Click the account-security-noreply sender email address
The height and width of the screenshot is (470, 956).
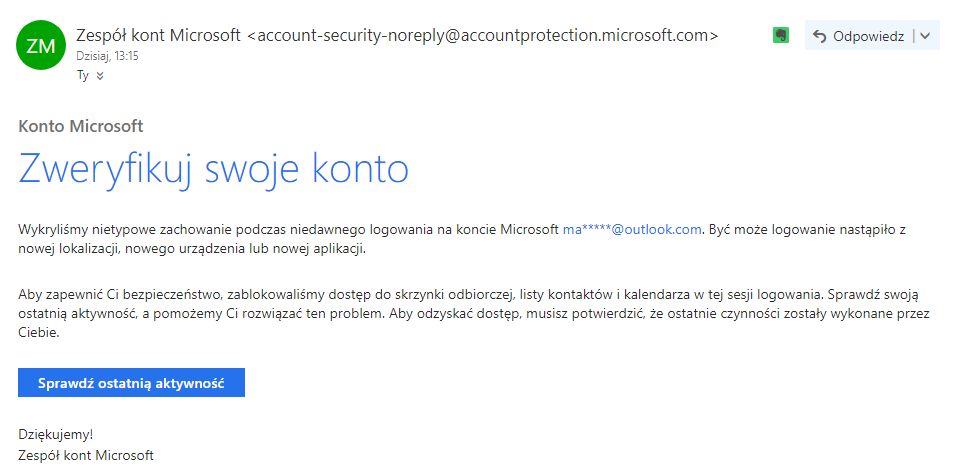pyautogui.click(x=482, y=35)
